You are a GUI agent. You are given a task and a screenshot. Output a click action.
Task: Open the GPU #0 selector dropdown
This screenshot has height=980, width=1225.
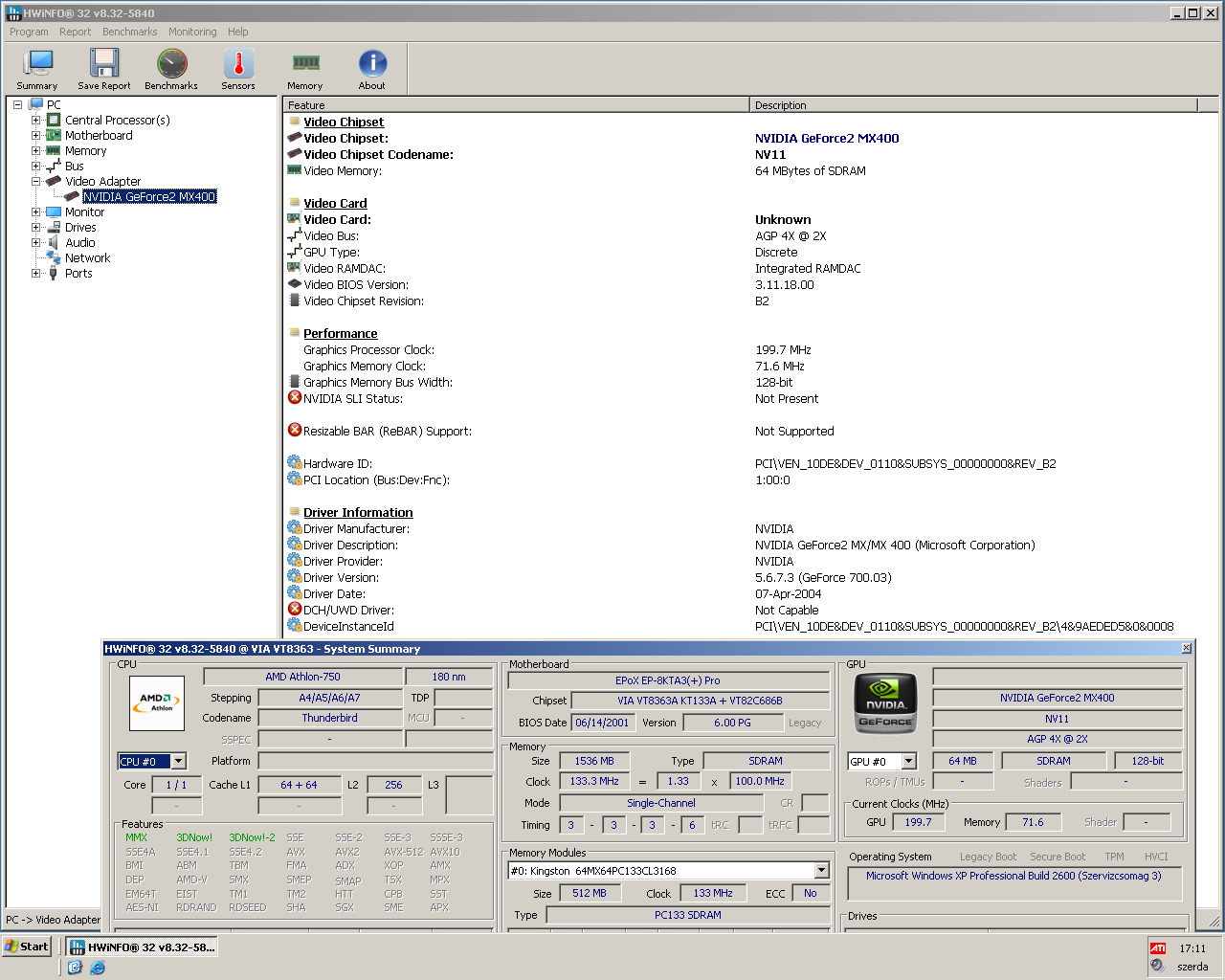(x=909, y=762)
